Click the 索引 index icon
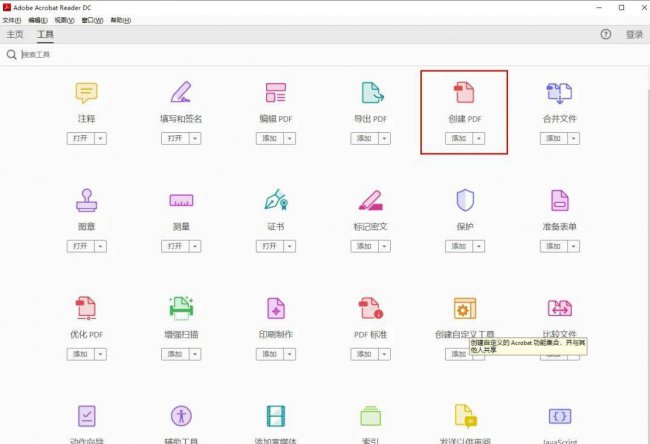The image size is (650, 444). click(371, 416)
